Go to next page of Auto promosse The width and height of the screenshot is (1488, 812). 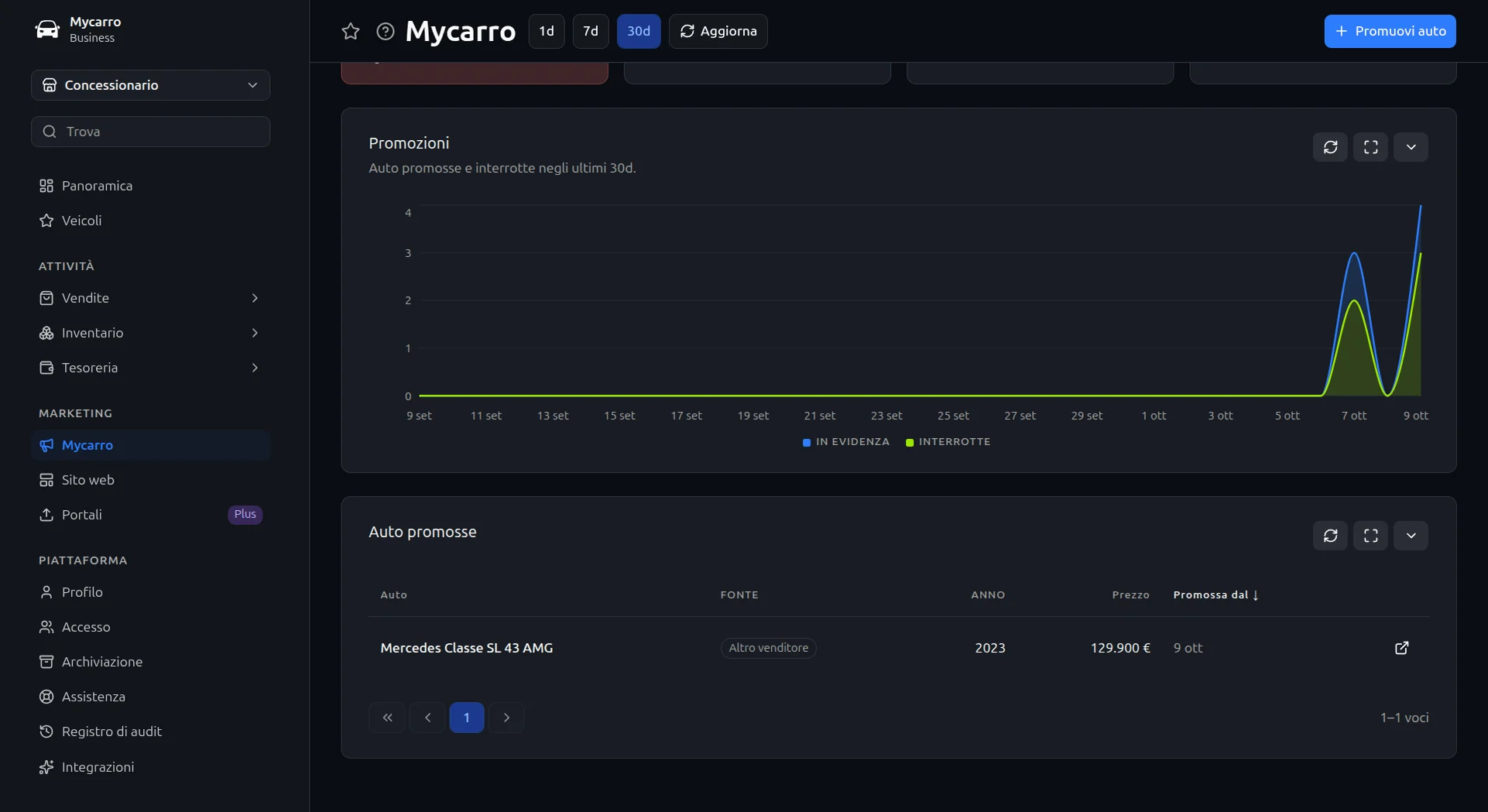coord(506,718)
